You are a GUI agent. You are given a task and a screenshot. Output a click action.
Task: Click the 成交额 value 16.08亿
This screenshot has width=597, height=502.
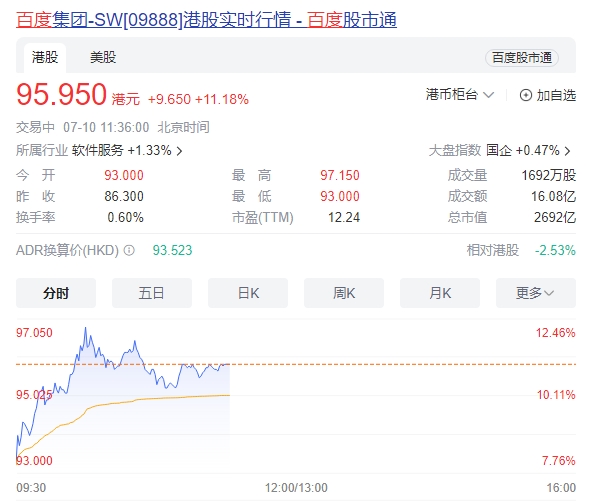click(x=553, y=196)
